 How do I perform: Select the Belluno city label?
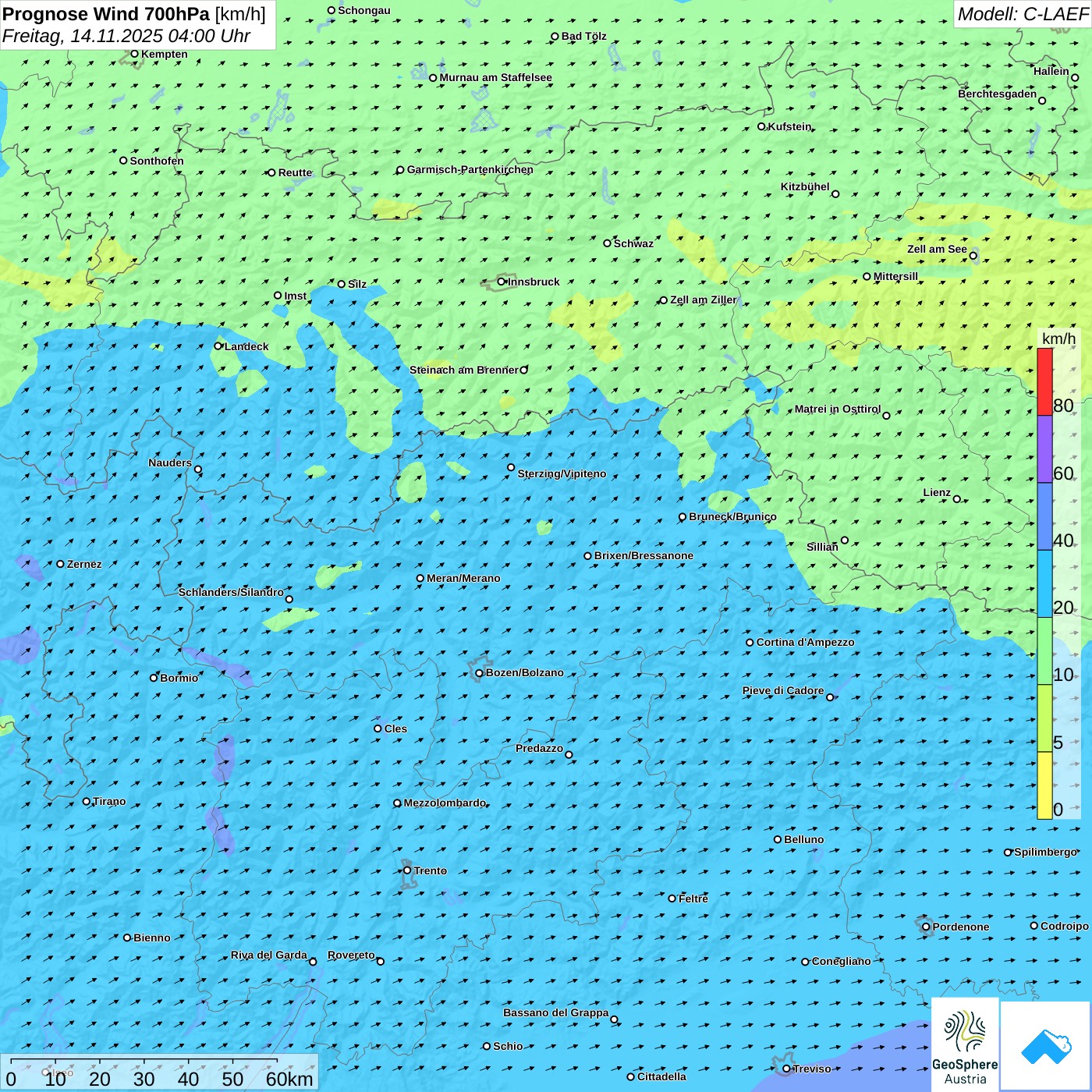point(803,839)
